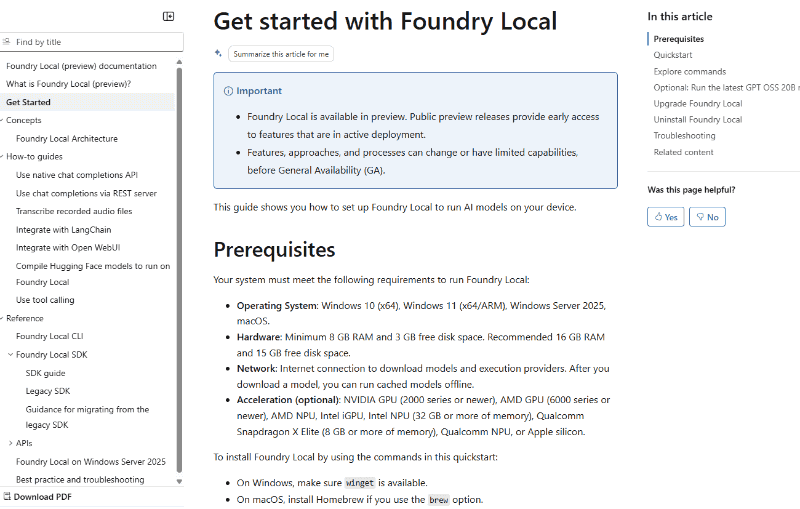Open SDK guide page
The width and height of the screenshot is (800, 509).
[45, 373]
